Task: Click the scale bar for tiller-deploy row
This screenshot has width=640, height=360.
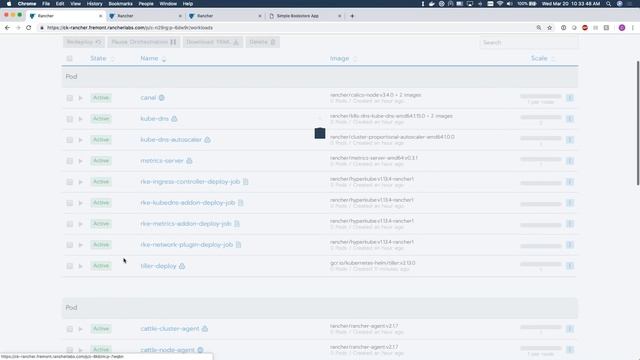Action: (541, 264)
